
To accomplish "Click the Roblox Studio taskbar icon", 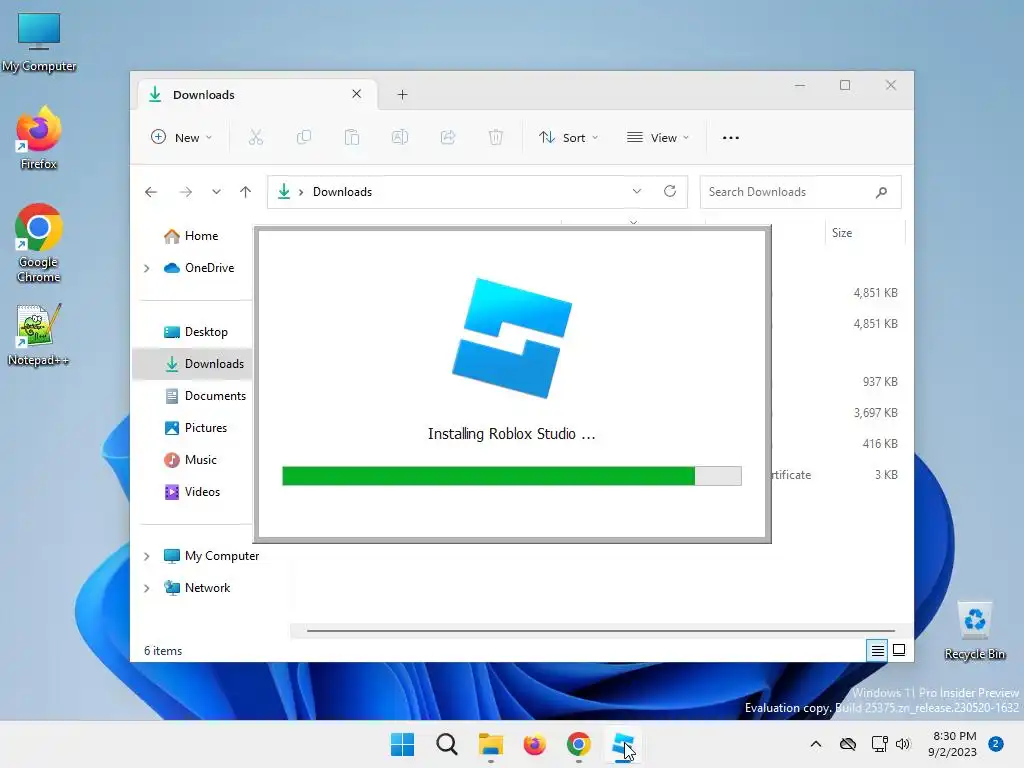I will pyautogui.click(x=622, y=744).
